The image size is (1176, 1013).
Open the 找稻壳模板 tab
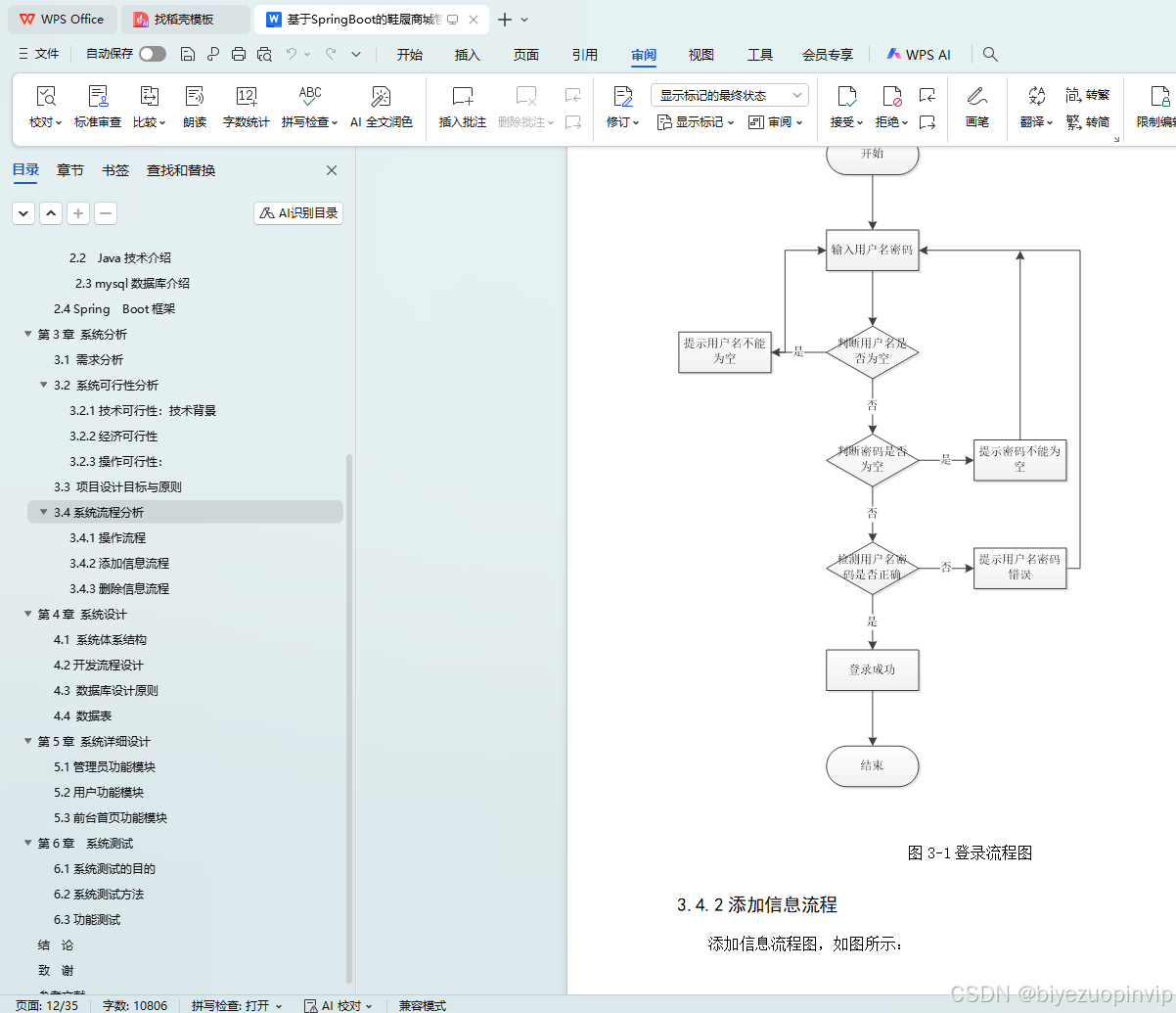184,19
